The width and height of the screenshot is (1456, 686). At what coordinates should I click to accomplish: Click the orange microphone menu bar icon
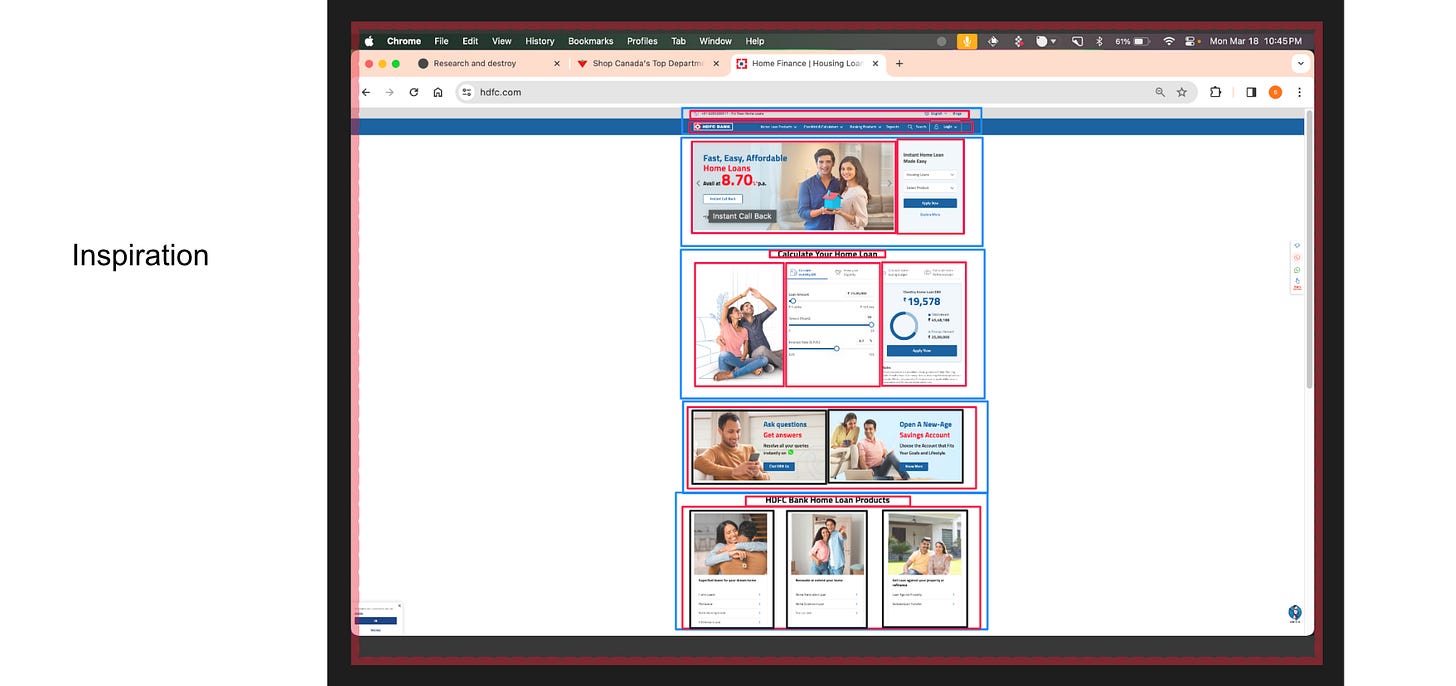pyautogui.click(x=967, y=41)
